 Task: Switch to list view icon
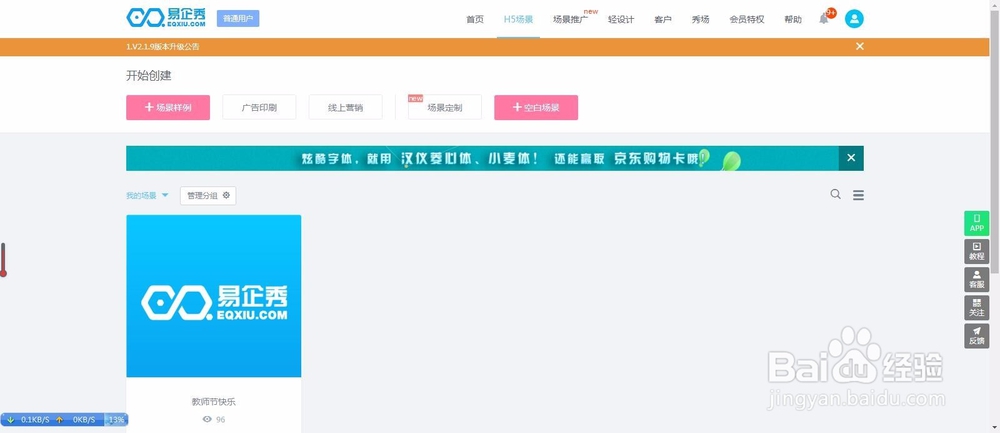tap(858, 195)
